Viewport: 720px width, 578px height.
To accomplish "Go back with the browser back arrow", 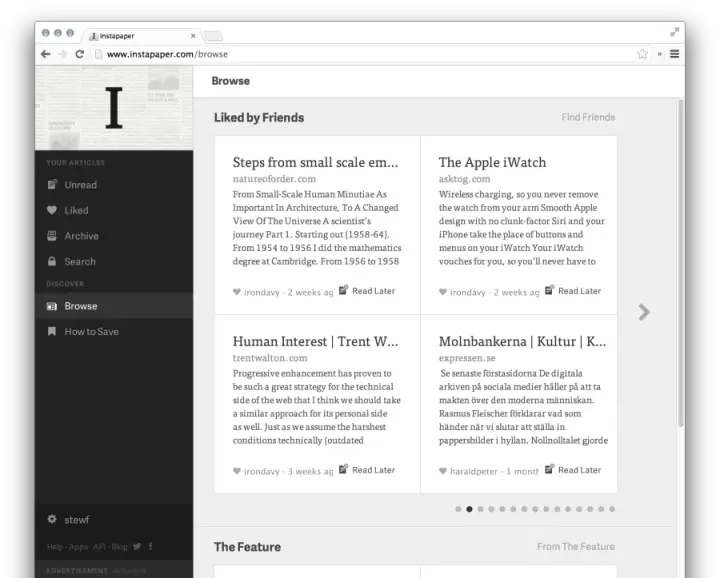I will (45, 54).
